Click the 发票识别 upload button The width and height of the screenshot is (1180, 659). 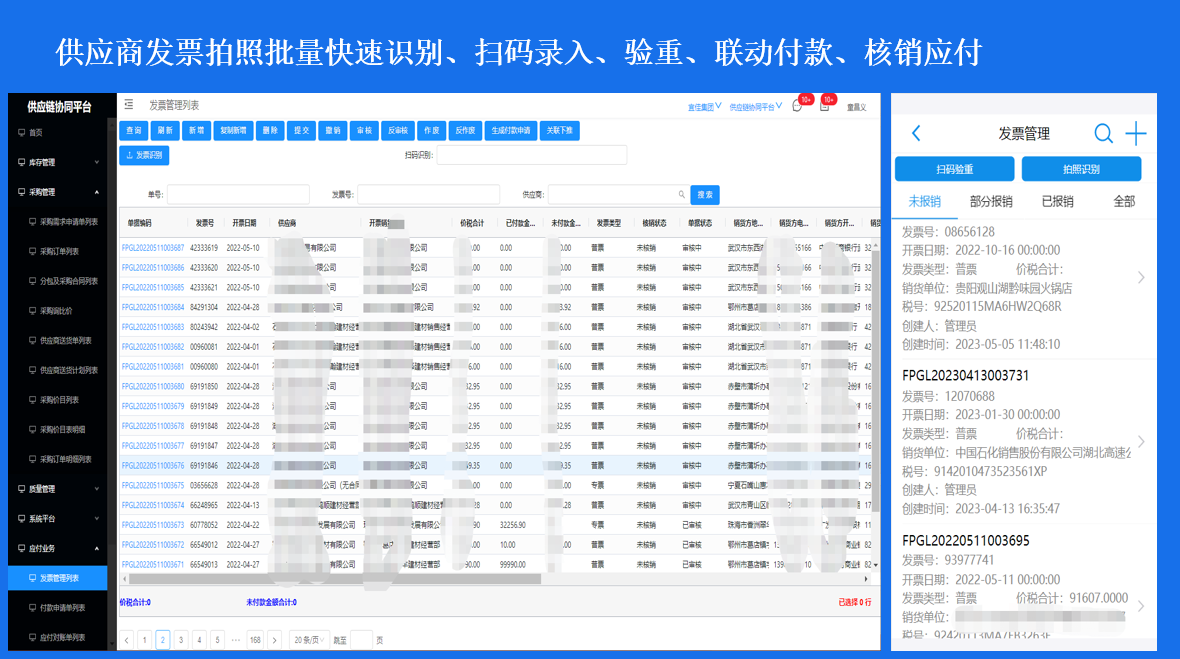pos(145,155)
